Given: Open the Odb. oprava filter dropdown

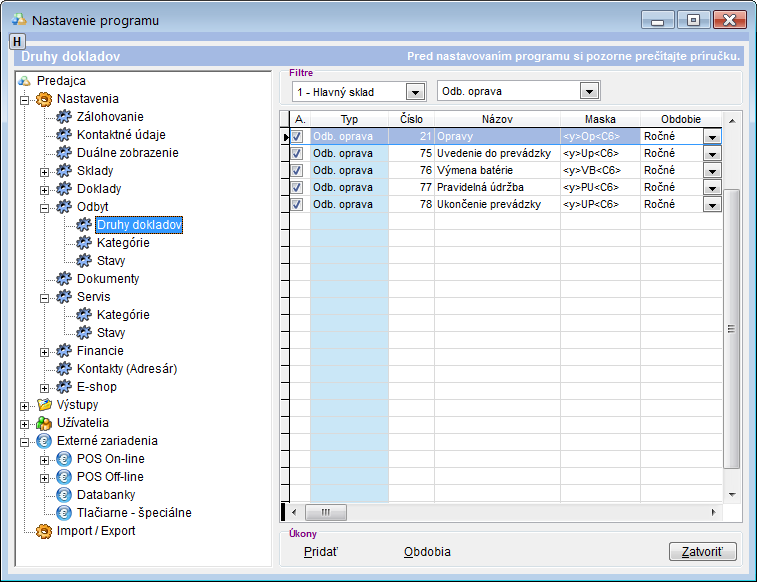Looking at the screenshot, I should click(x=589, y=92).
